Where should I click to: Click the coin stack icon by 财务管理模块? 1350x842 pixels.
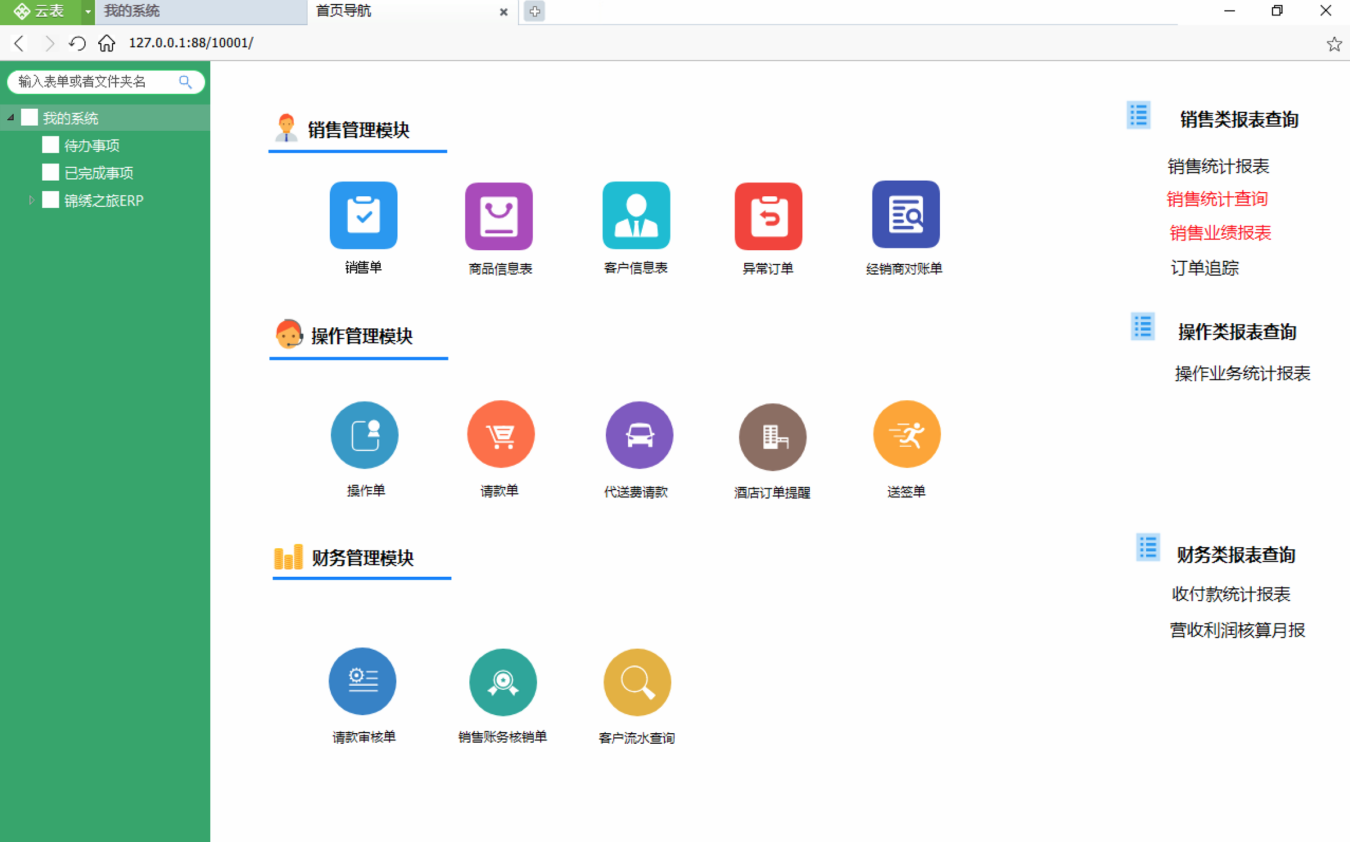tap(288, 557)
